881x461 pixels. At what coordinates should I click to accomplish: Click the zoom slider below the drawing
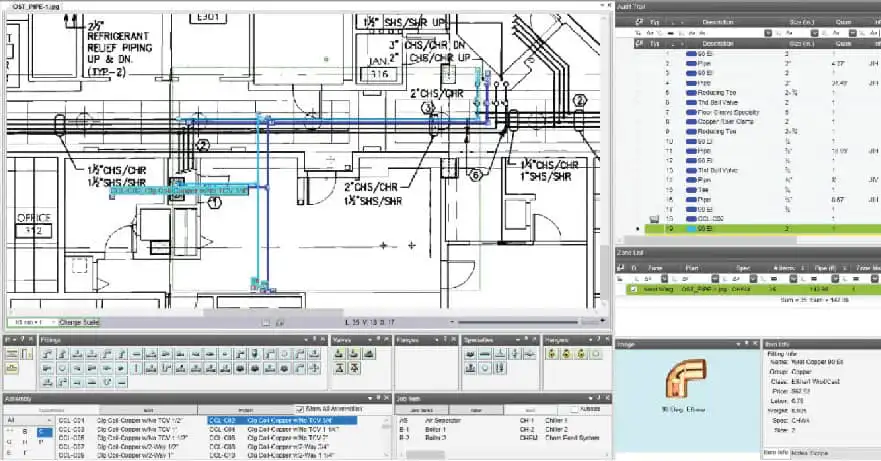[517, 322]
